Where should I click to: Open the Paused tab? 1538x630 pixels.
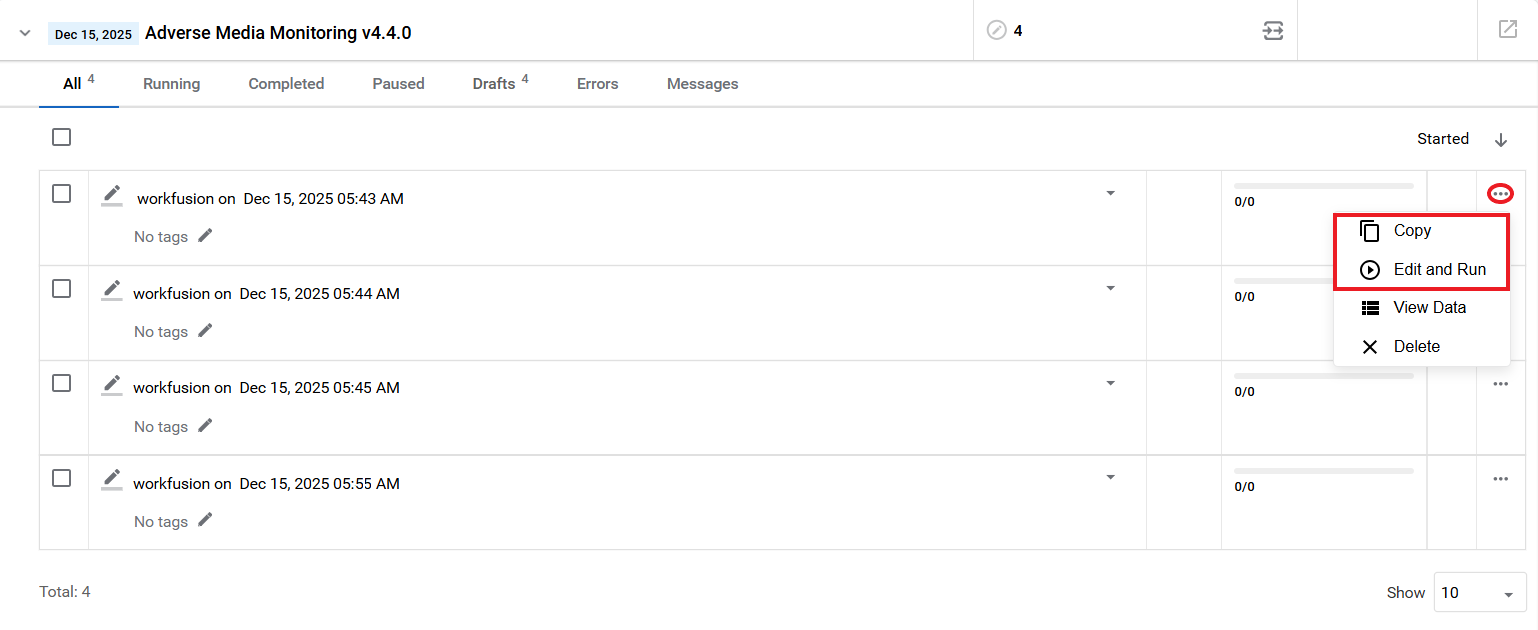(398, 84)
